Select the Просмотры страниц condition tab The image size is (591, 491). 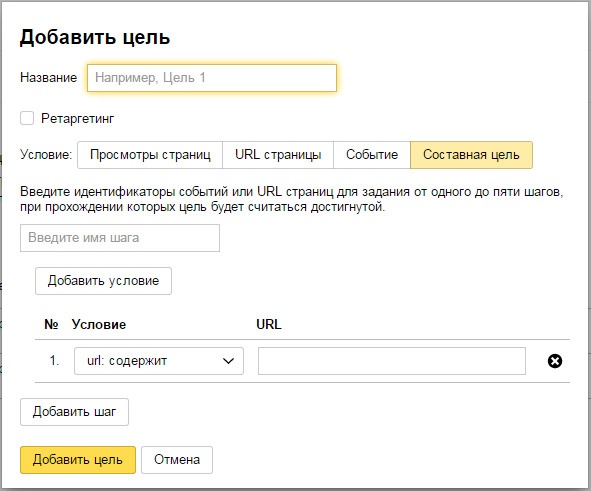pos(150,155)
